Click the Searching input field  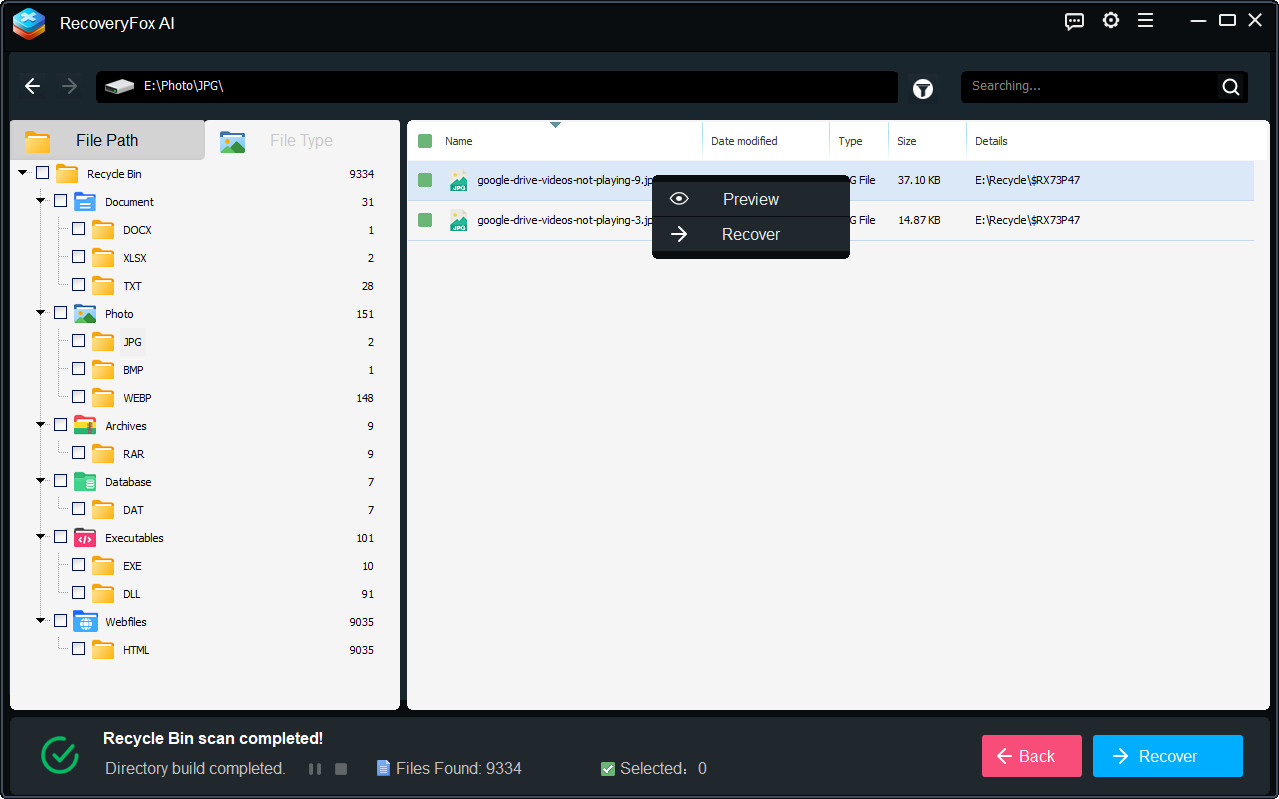(1090, 87)
